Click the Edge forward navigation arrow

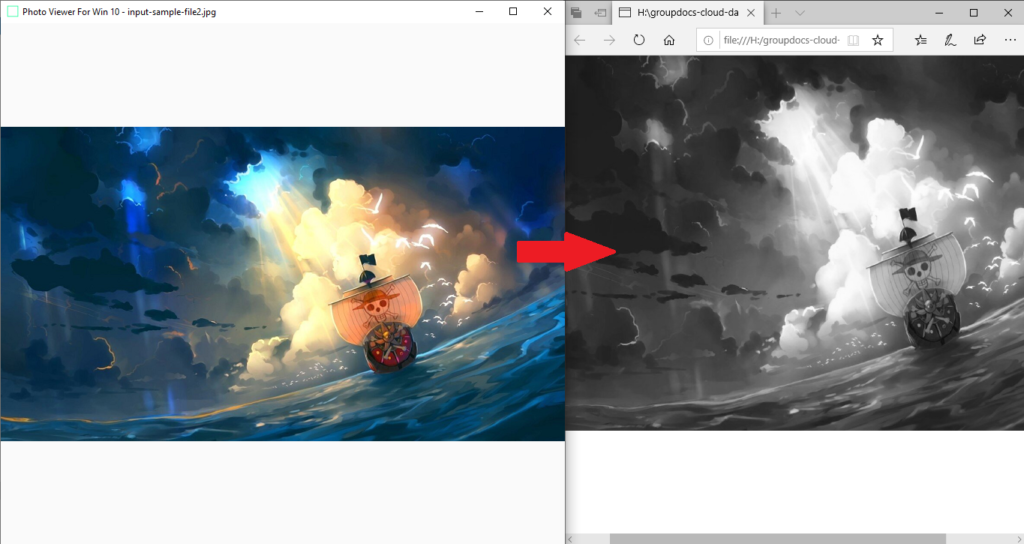click(609, 41)
